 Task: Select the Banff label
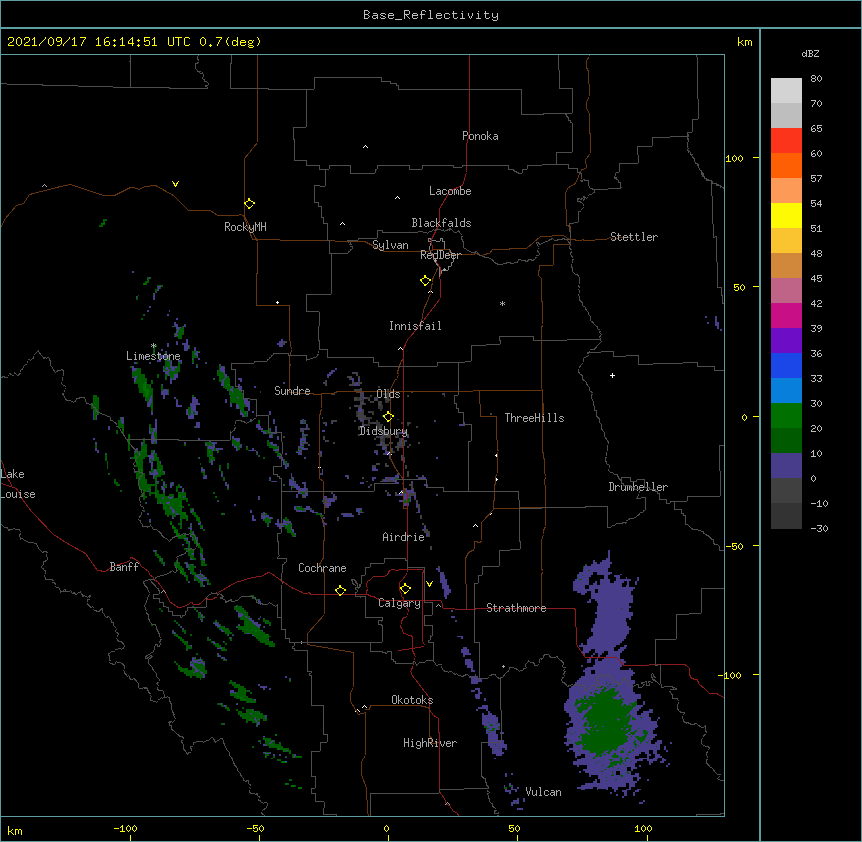124,567
